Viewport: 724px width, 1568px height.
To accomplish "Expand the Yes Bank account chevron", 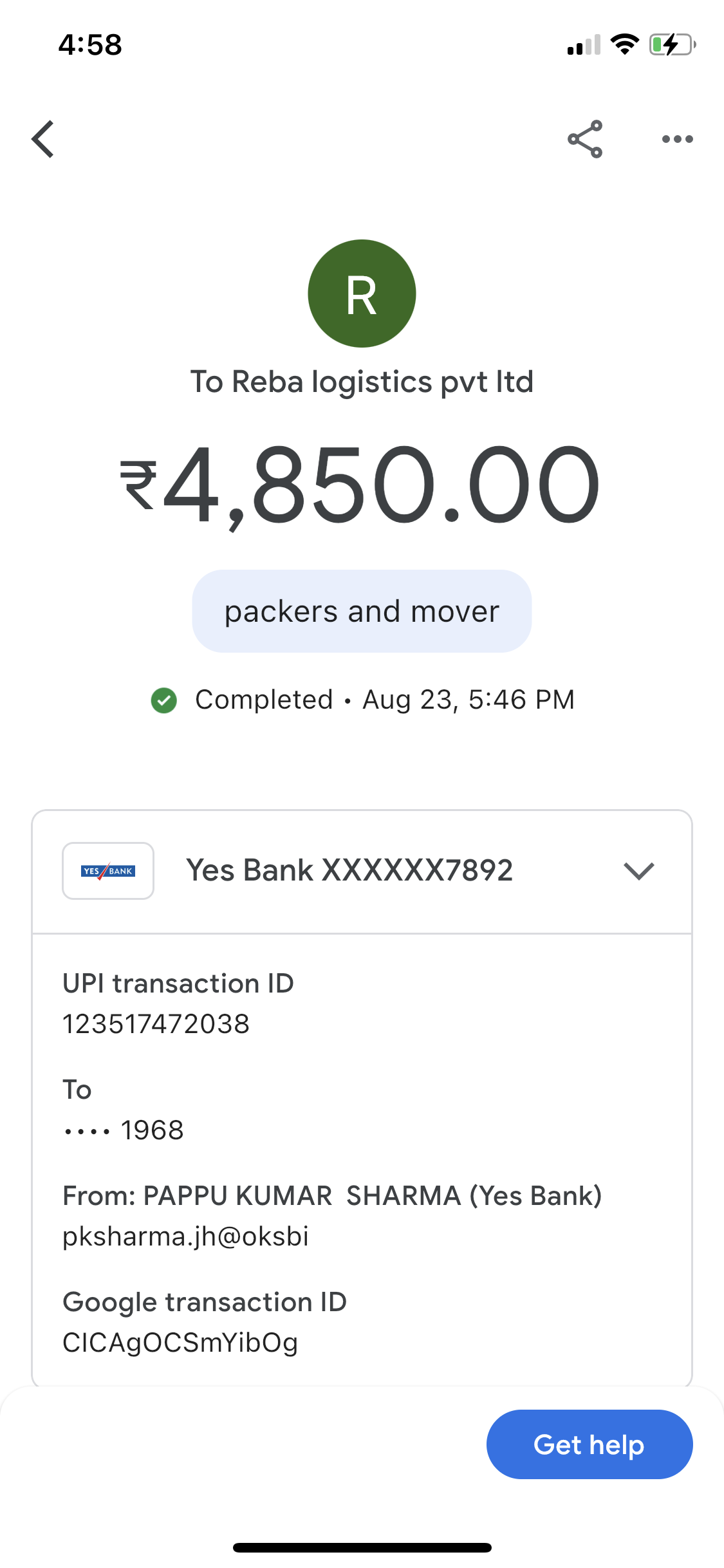I will point(639,871).
